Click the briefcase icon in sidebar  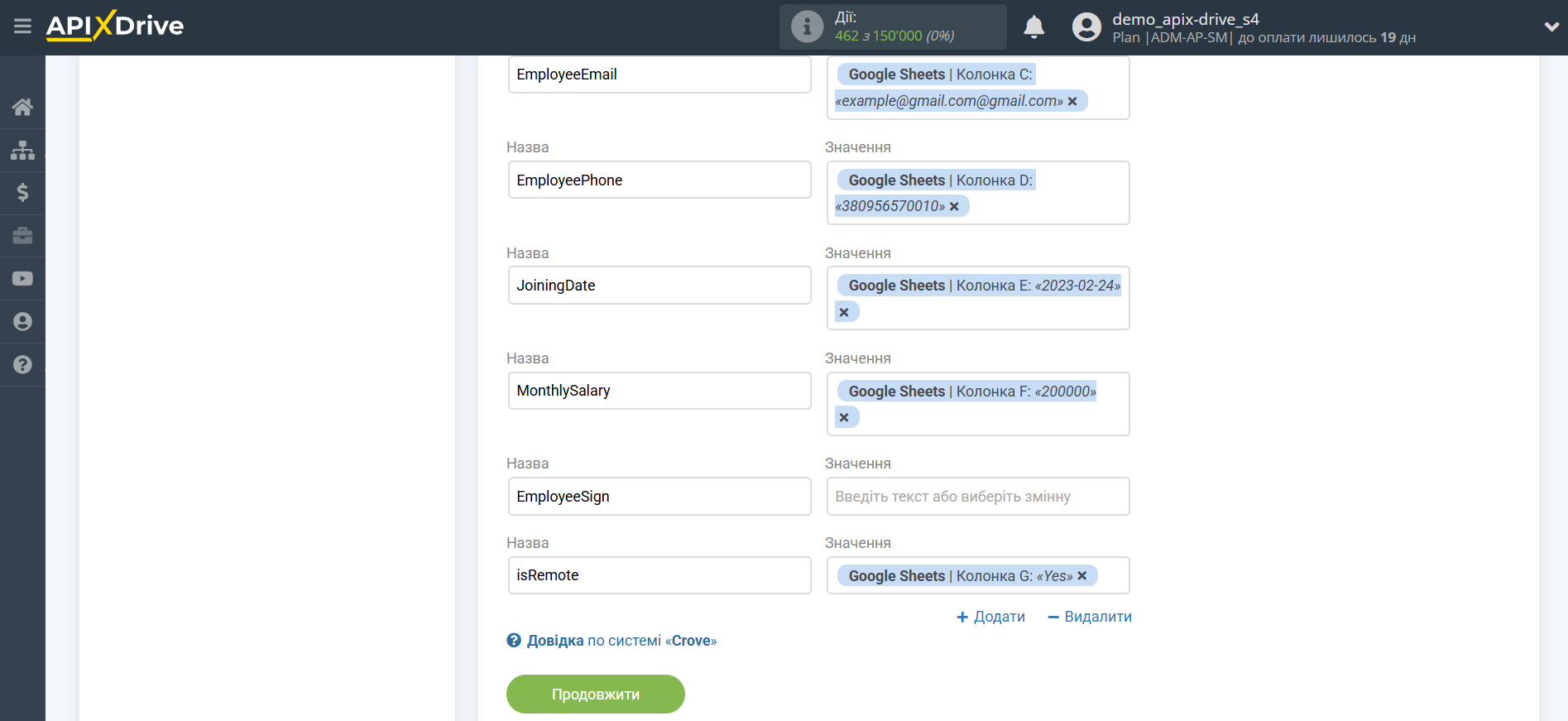pyautogui.click(x=22, y=236)
